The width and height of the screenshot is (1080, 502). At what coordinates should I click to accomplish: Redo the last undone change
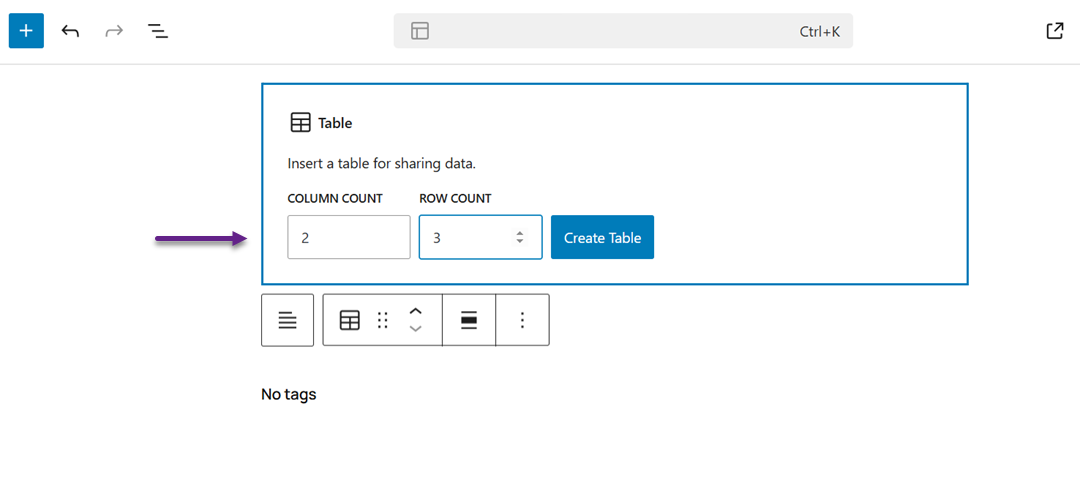[x=114, y=31]
